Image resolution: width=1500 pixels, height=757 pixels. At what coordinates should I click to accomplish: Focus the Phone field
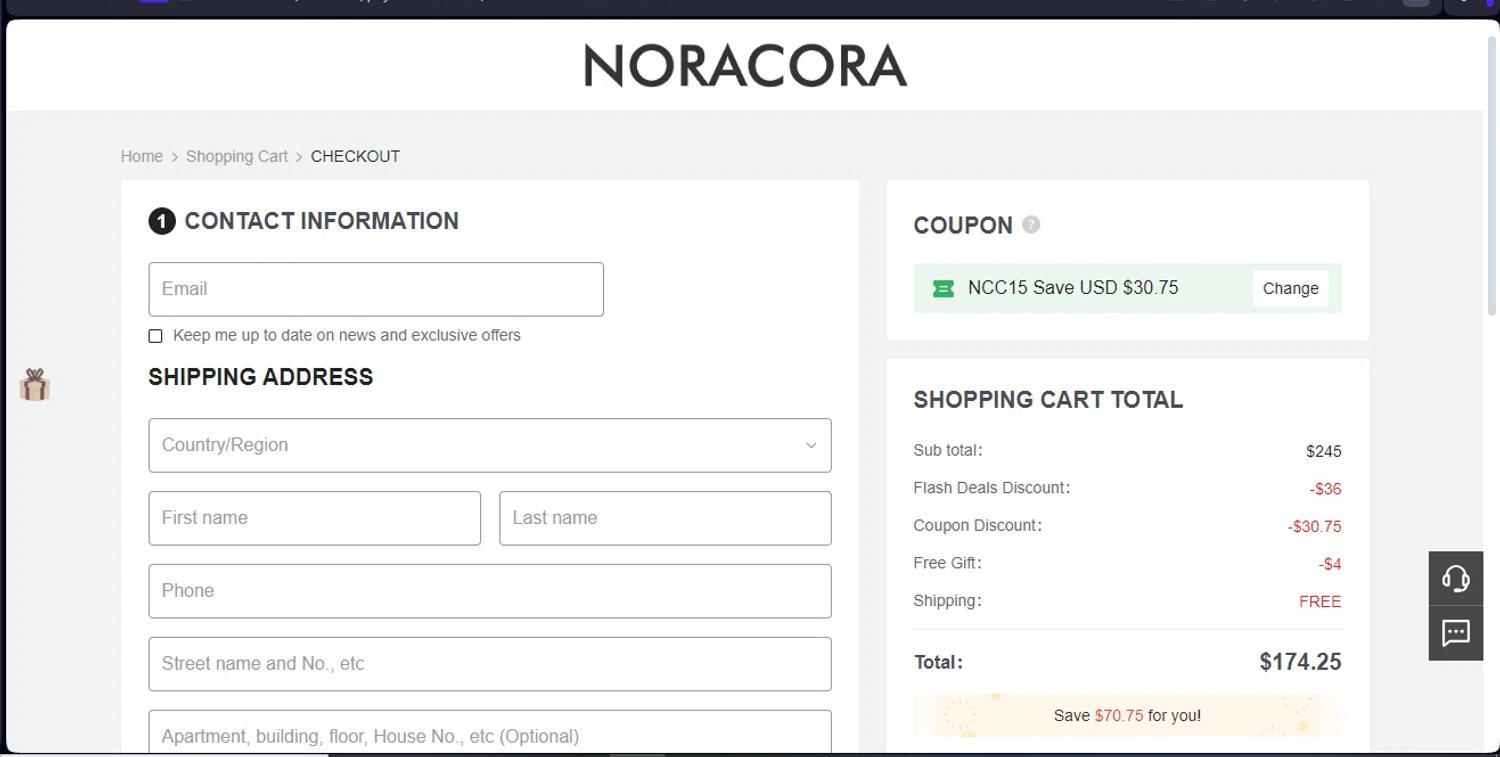tap(490, 591)
